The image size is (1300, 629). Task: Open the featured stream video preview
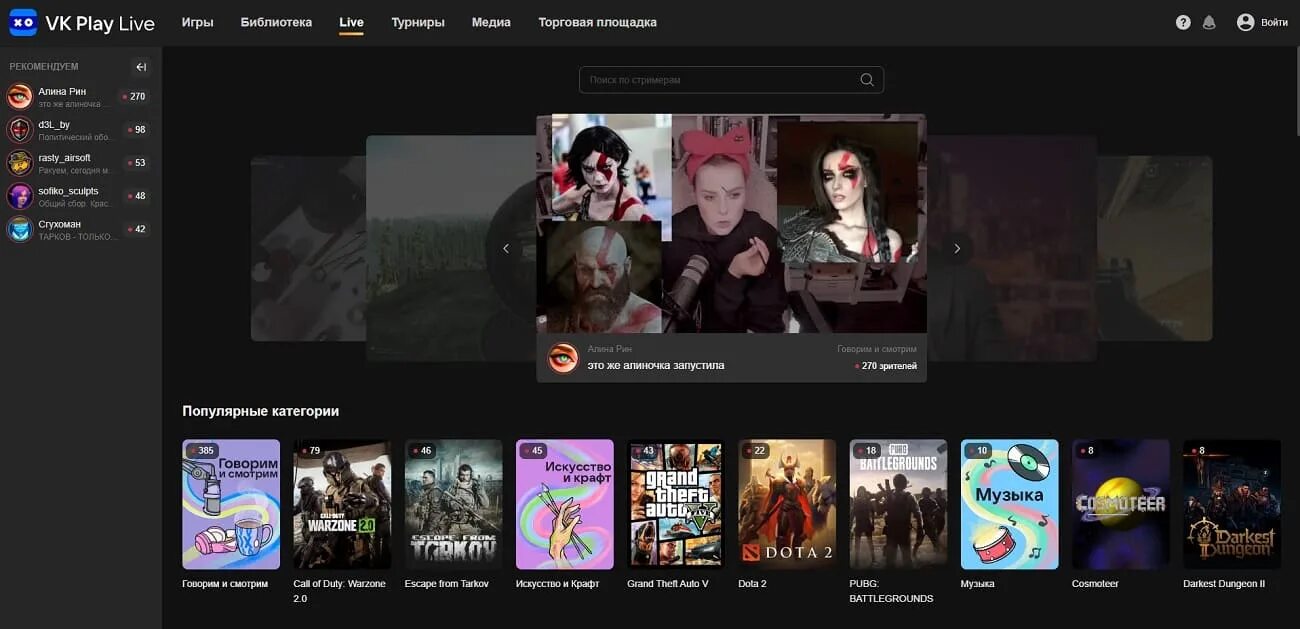pos(731,223)
